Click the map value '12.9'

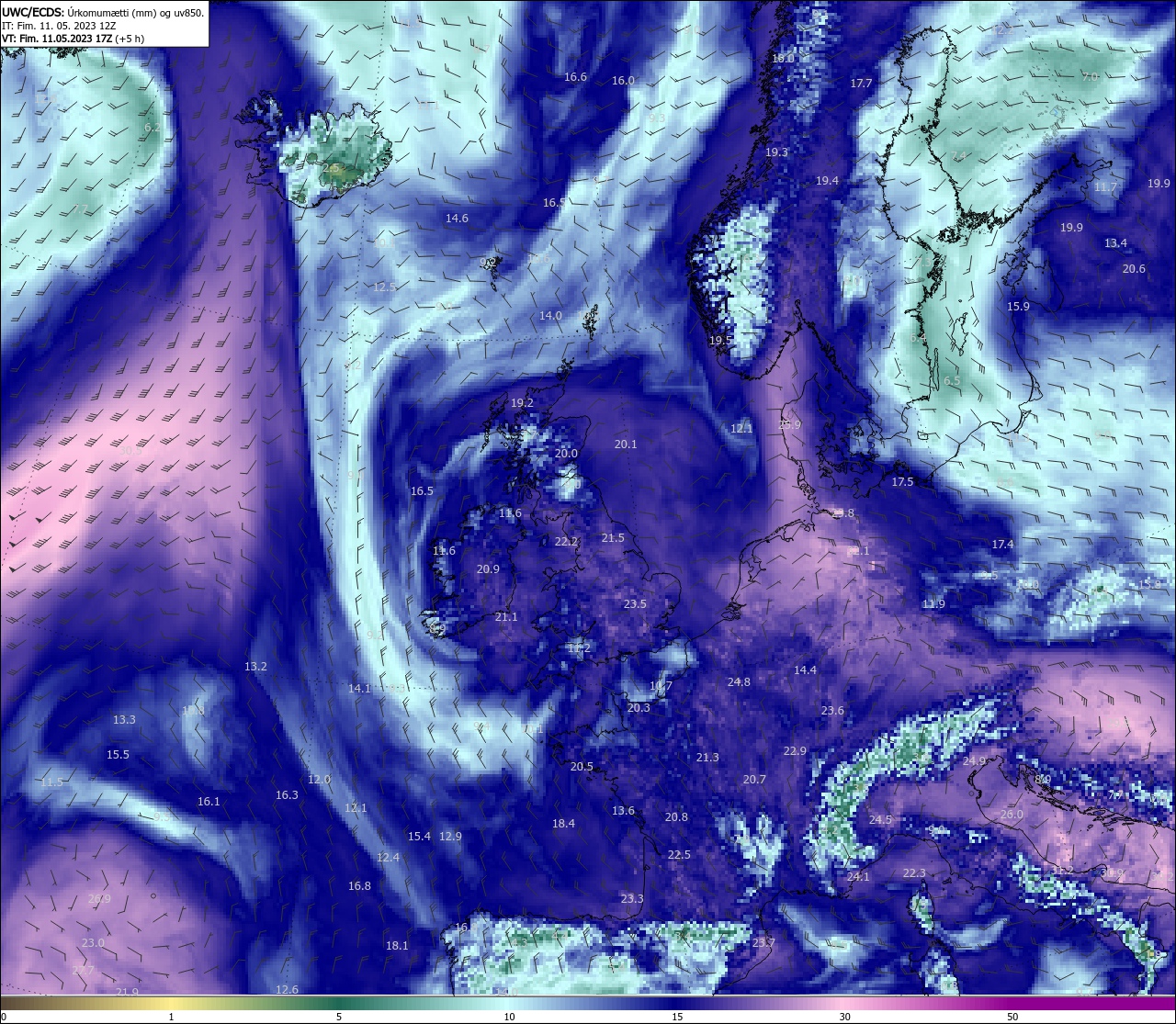tap(450, 837)
